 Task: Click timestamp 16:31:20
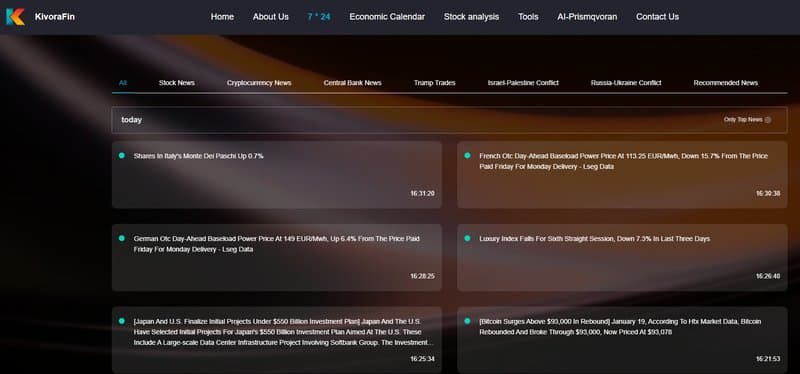click(422, 193)
